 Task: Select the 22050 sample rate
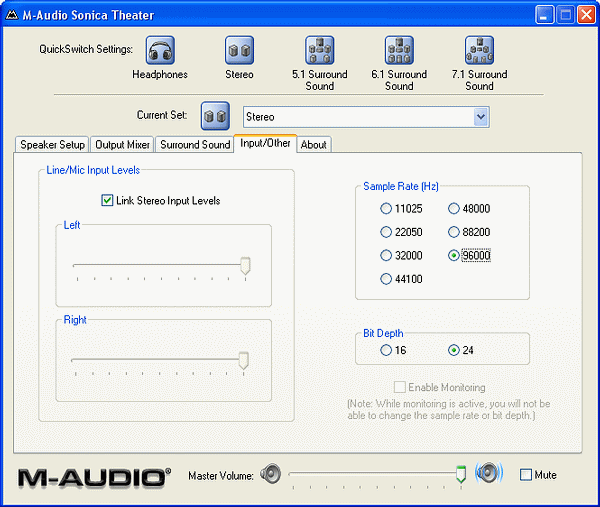coord(386,232)
